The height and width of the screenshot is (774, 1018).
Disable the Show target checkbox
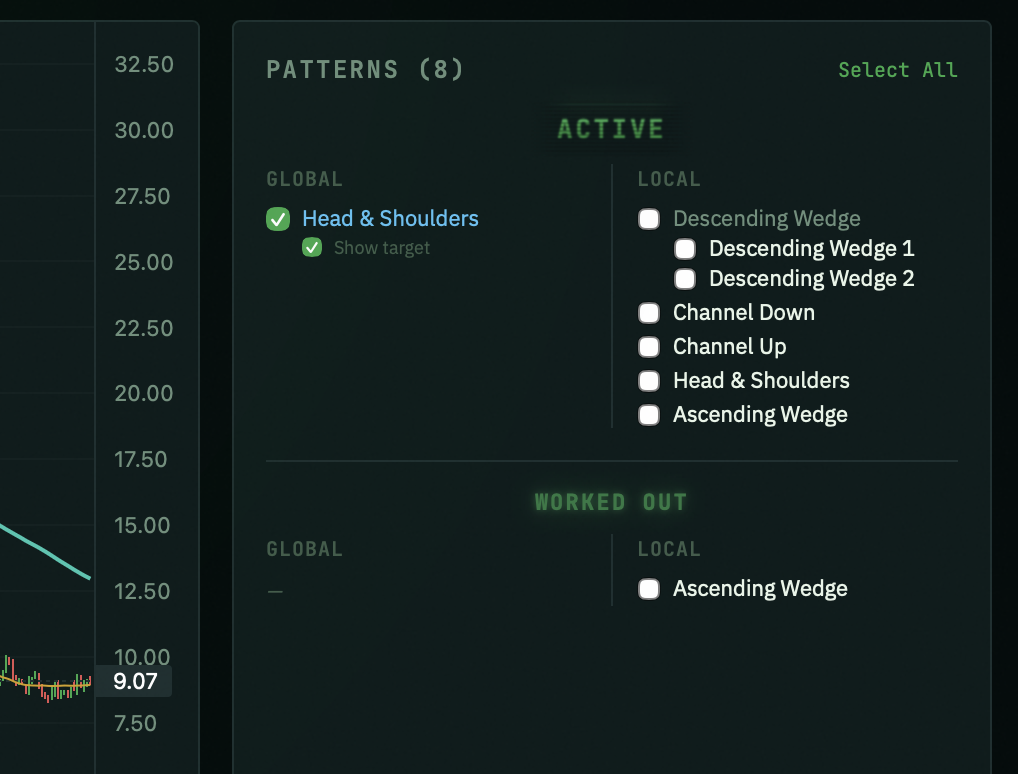[313, 248]
